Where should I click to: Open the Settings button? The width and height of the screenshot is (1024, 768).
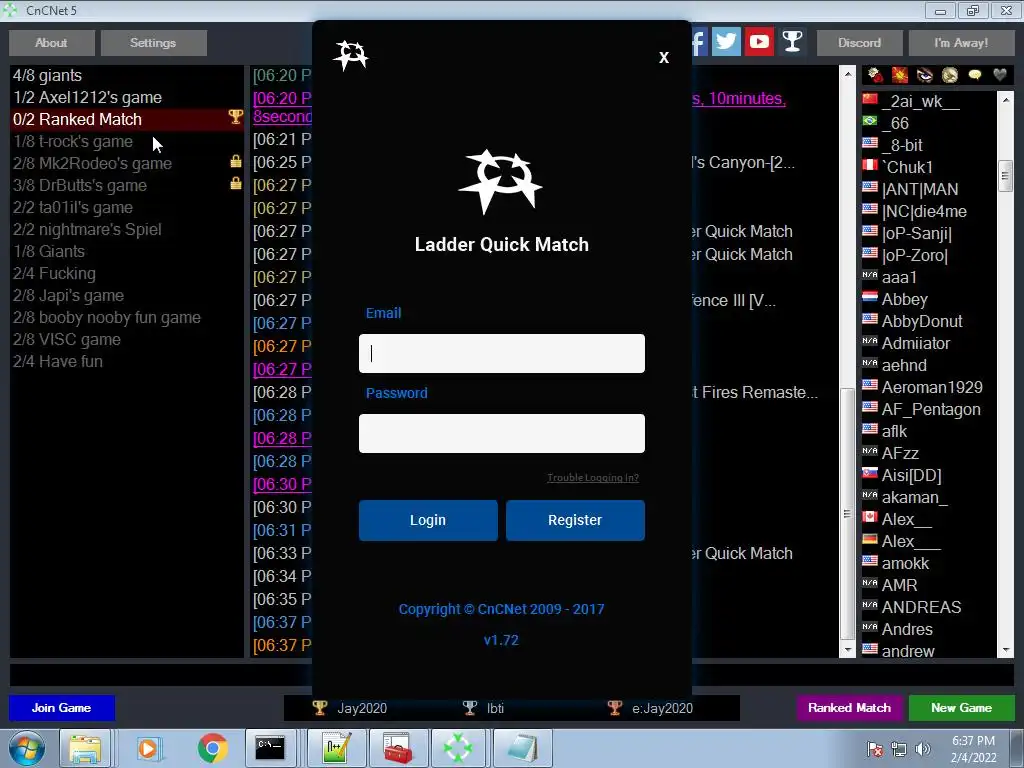153,43
